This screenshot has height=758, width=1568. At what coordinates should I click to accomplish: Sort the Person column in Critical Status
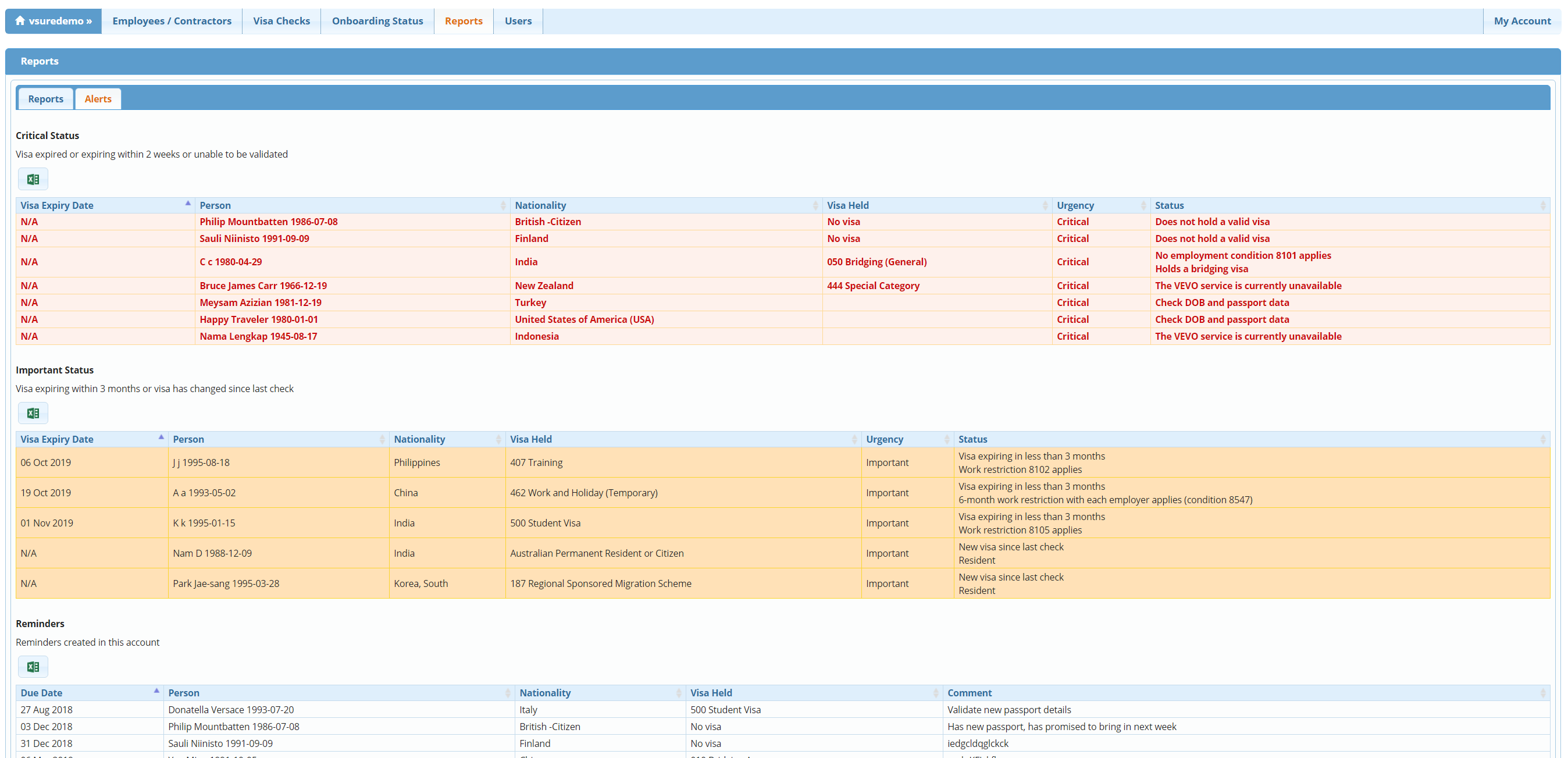(503, 205)
